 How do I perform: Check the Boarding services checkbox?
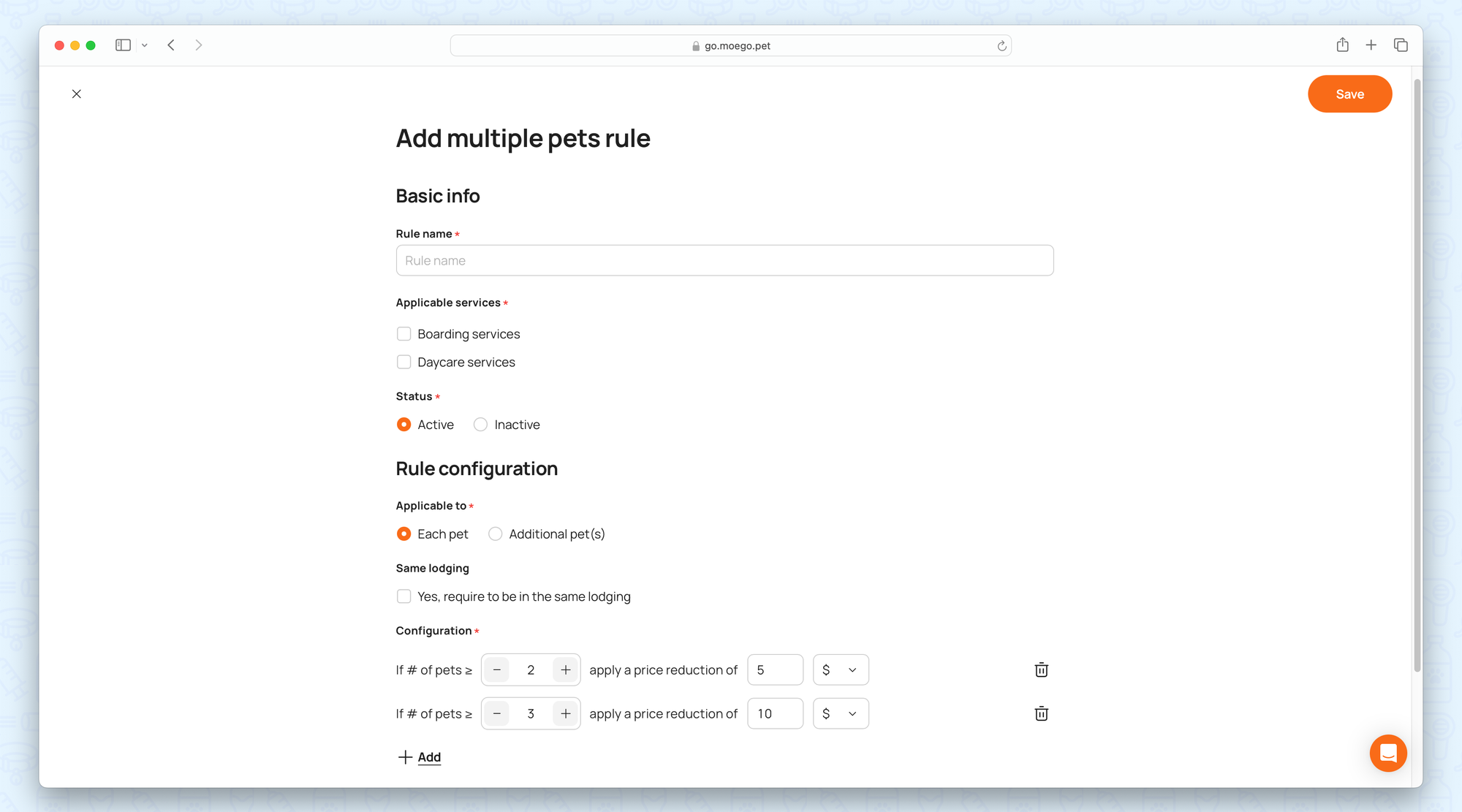[404, 334]
